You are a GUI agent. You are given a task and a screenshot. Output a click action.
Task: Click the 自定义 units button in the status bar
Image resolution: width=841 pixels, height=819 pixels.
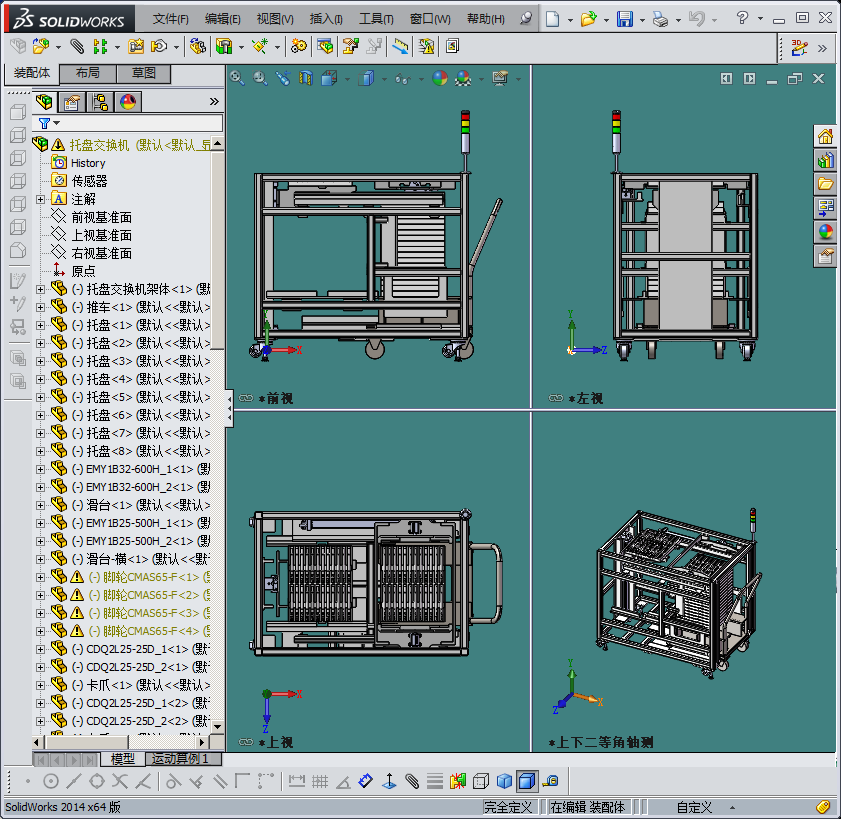[x=694, y=807]
